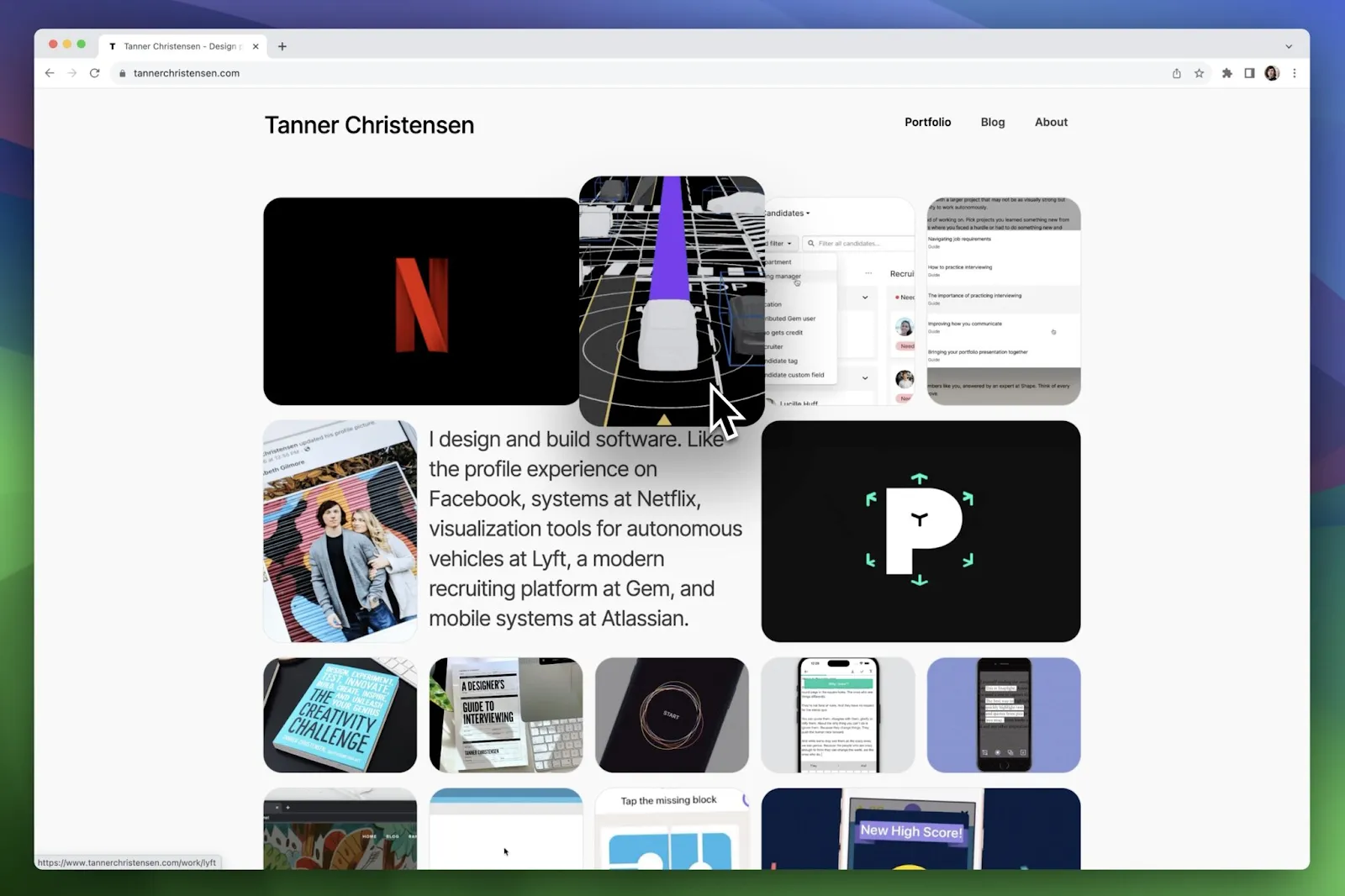
Task: Open The Creativity Challenge book thumbnail
Action: point(340,715)
